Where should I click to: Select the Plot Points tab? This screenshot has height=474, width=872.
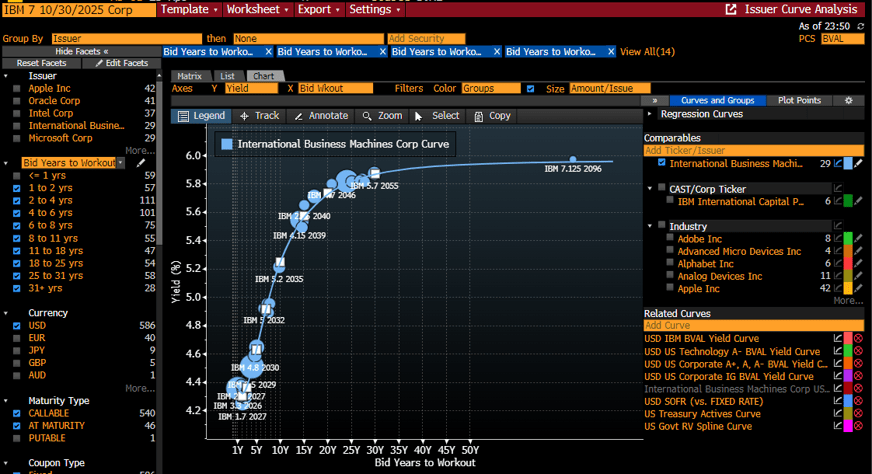(799, 101)
